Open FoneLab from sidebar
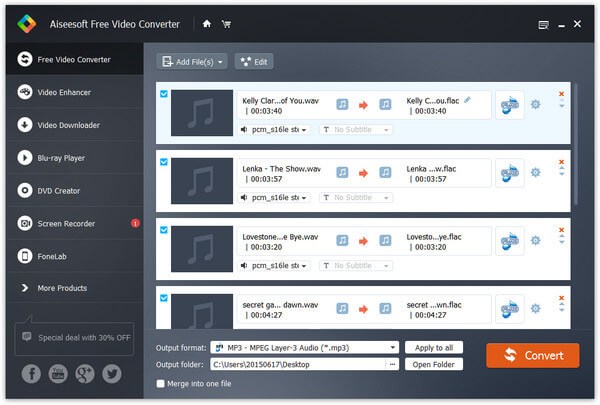 pyautogui.click(x=75, y=256)
